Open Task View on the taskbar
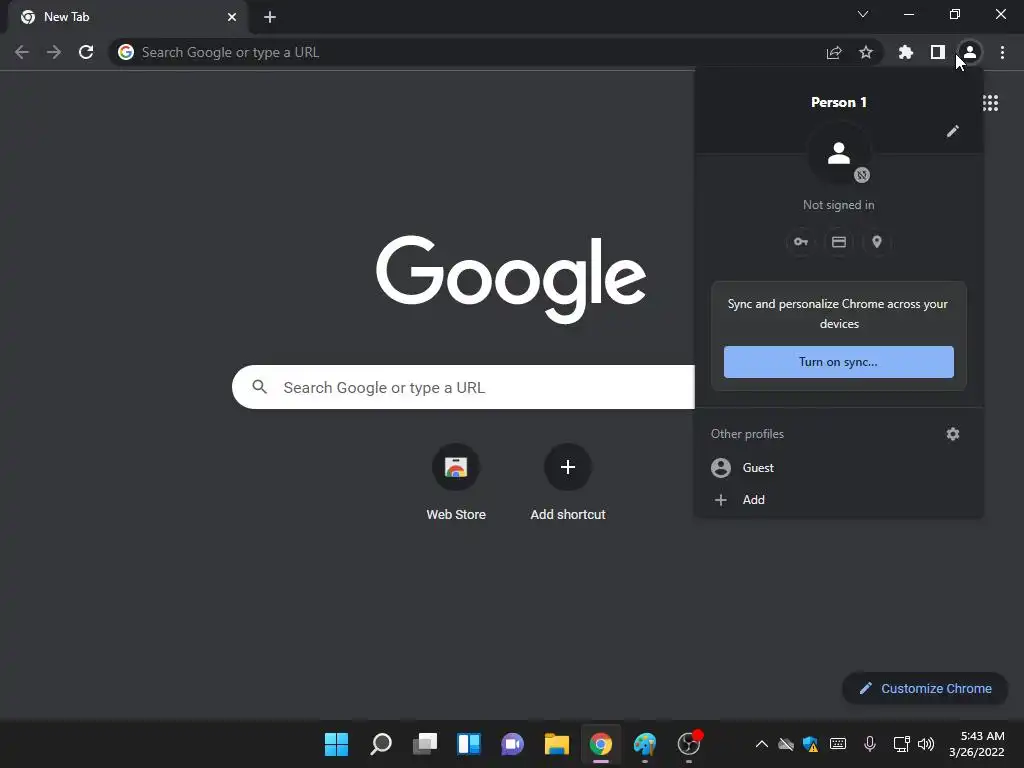1024x768 pixels. coord(424,744)
